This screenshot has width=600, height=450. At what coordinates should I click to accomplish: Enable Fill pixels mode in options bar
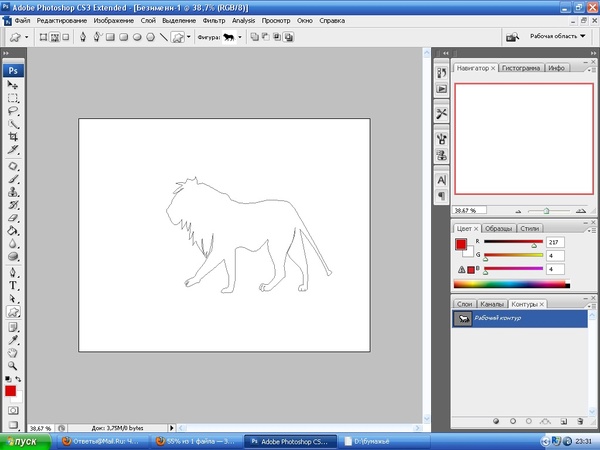tap(67, 37)
